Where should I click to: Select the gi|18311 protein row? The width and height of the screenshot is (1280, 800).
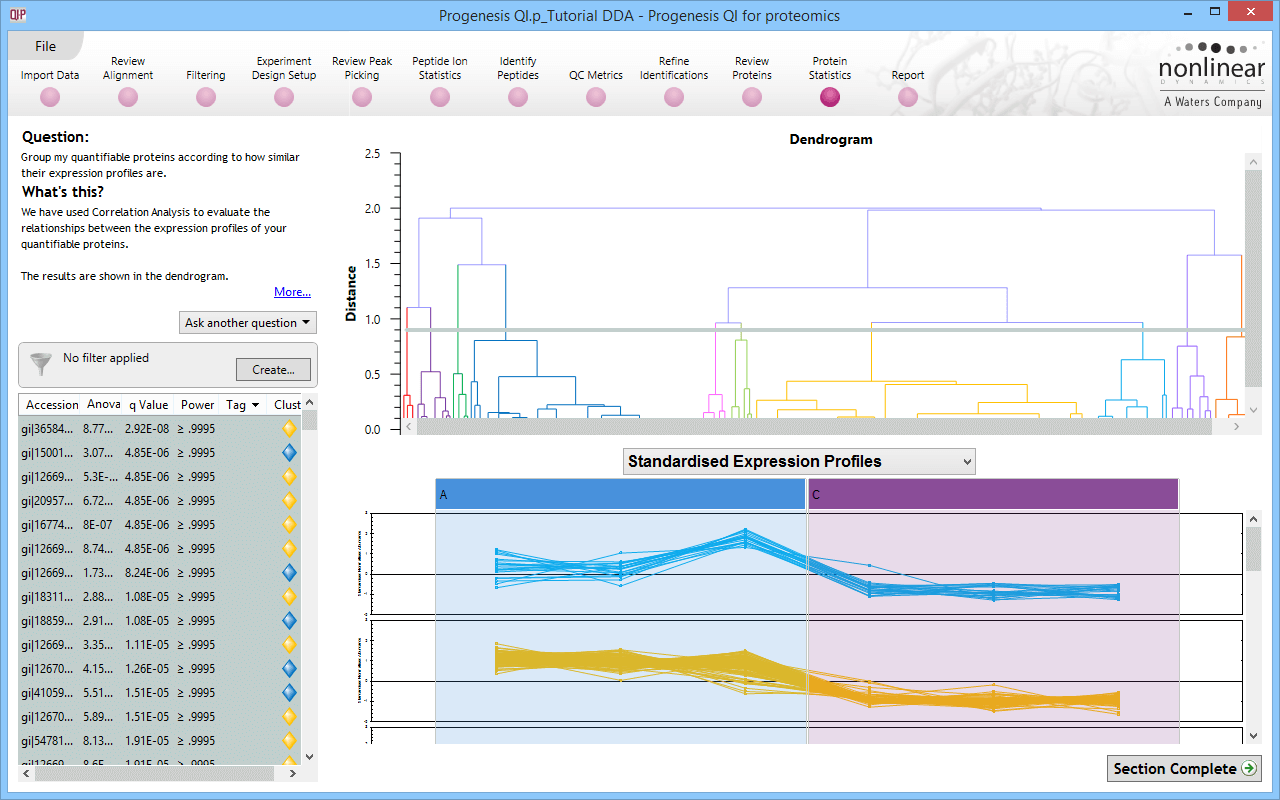tap(160, 597)
